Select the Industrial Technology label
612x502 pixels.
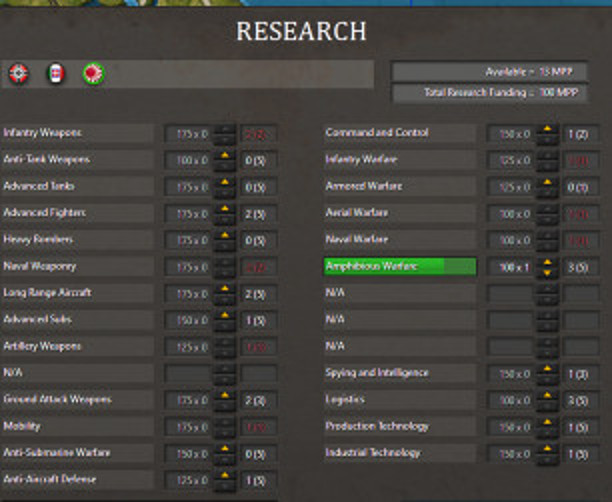point(373,453)
